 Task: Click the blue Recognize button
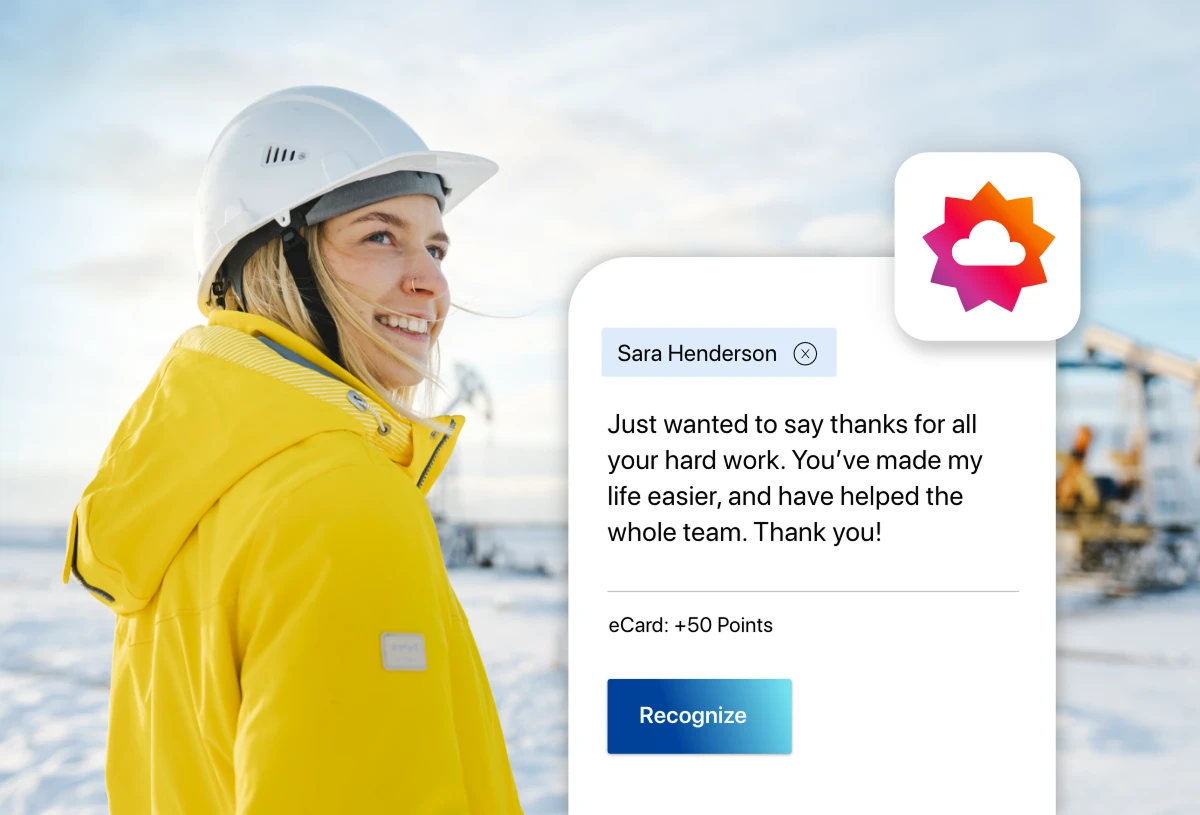point(699,716)
